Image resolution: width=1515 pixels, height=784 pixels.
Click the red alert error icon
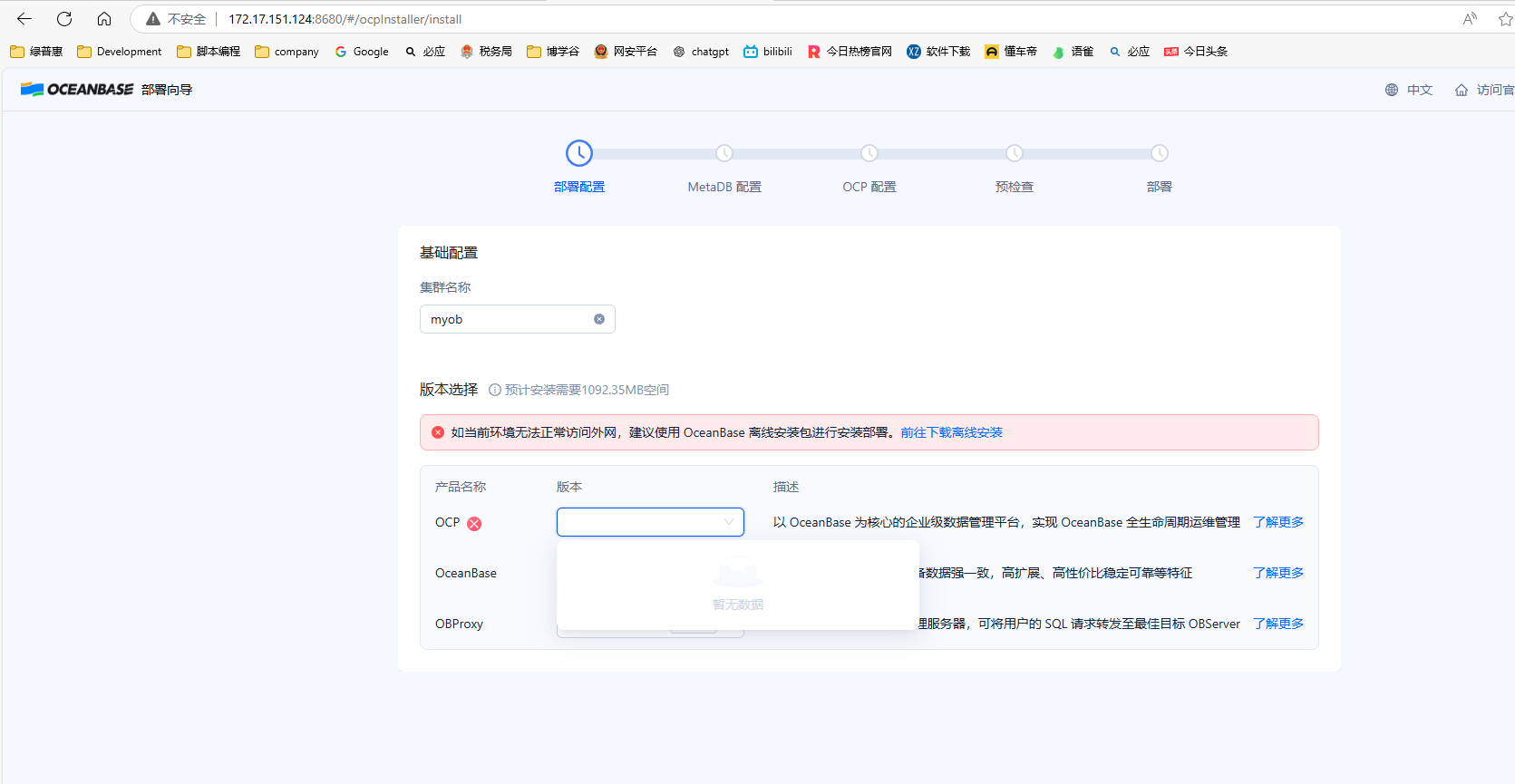coord(438,432)
